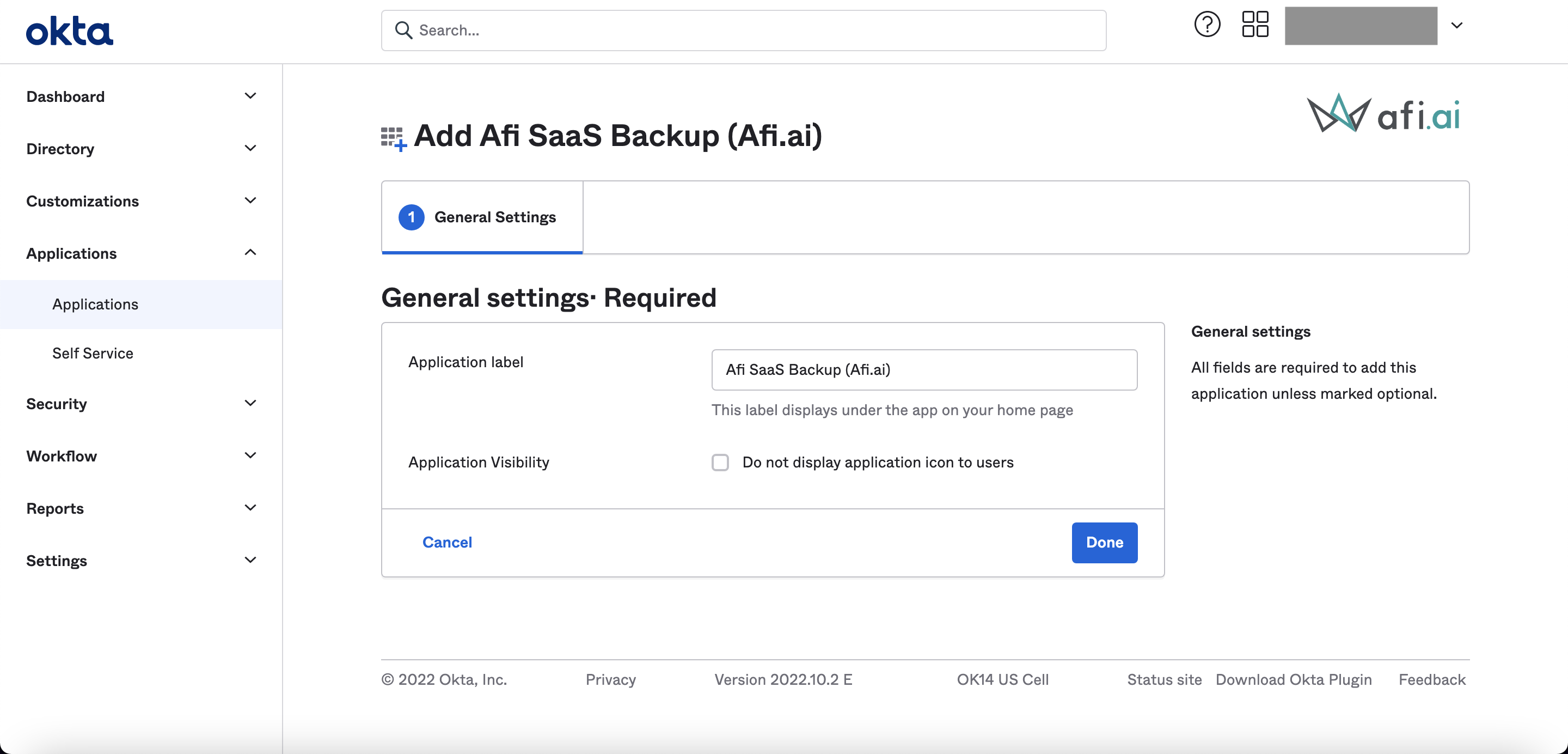
Task: Click the afi.ai logo
Action: pyautogui.click(x=1383, y=114)
